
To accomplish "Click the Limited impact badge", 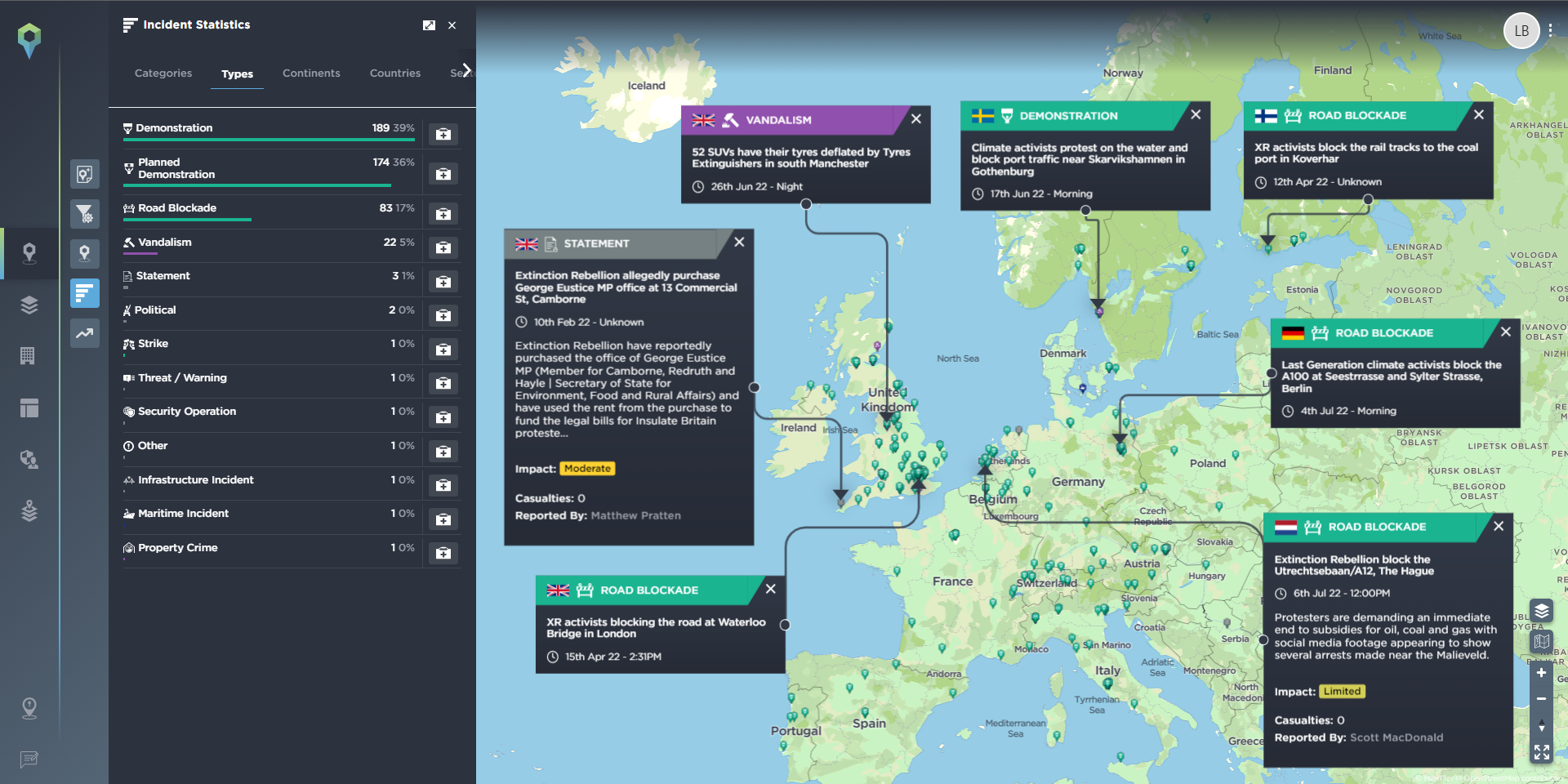I will 1342,692.
